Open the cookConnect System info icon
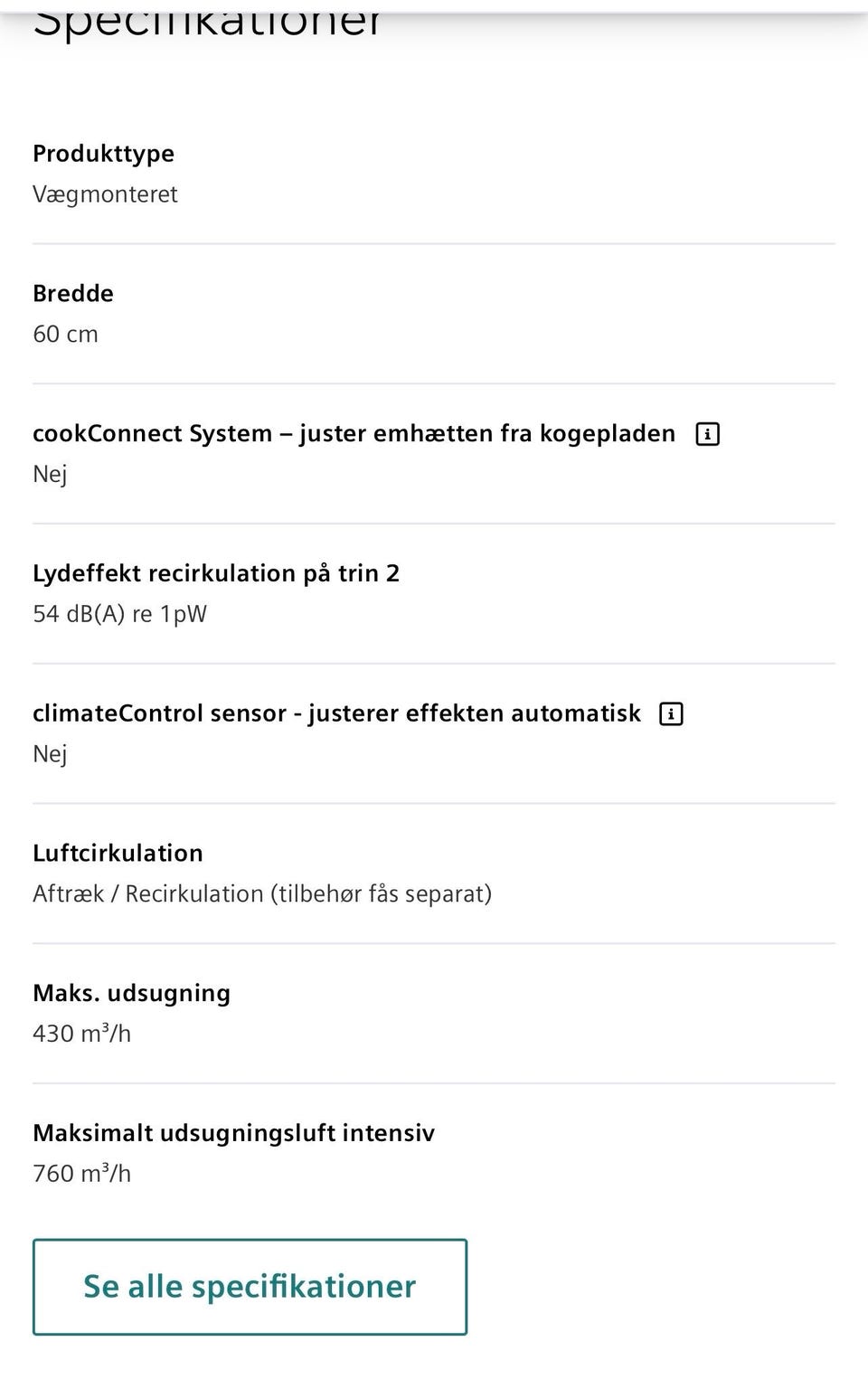868x1398 pixels. tap(707, 434)
